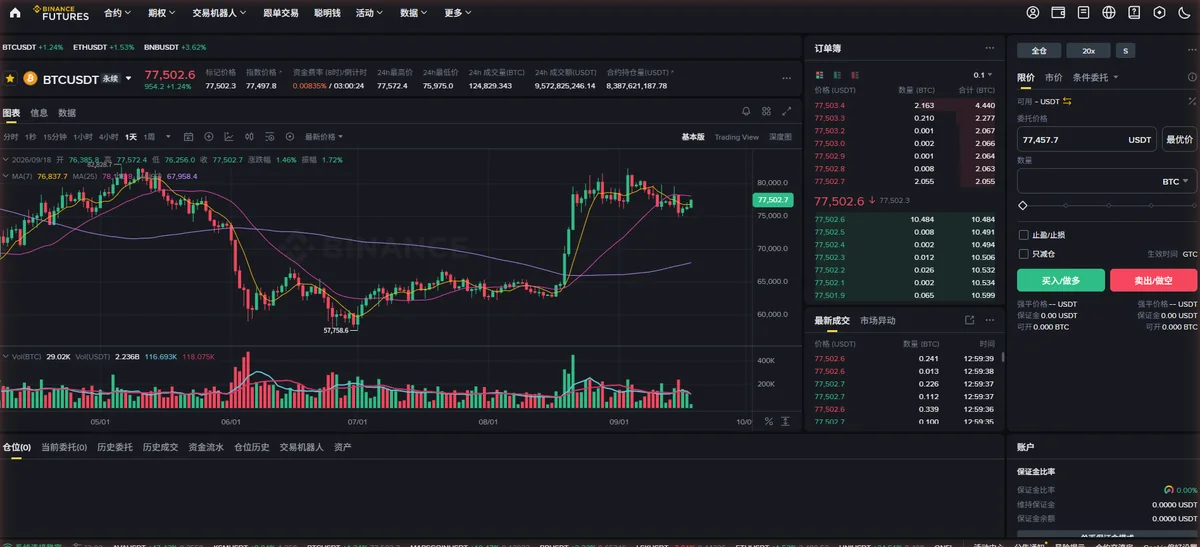Select the 市价 market order tab
The width and height of the screenshot is (1200, 547).
(1054, 77)
